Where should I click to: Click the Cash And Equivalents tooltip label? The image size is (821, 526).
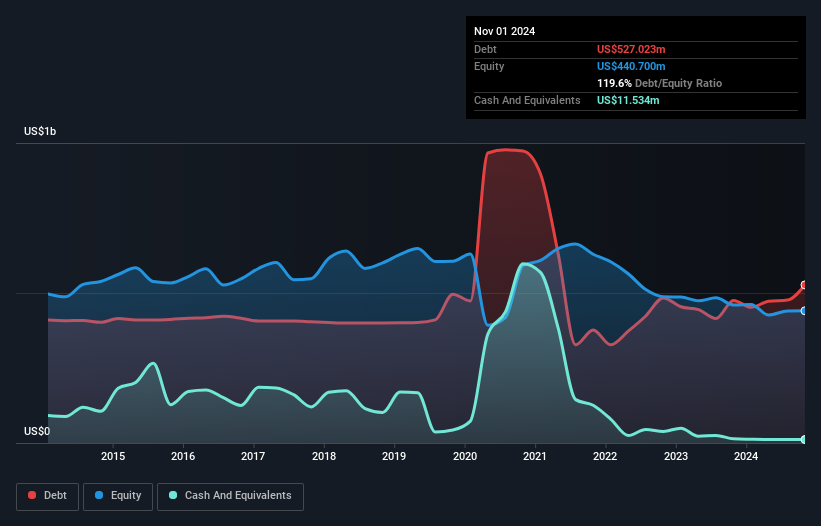(527, 100)
